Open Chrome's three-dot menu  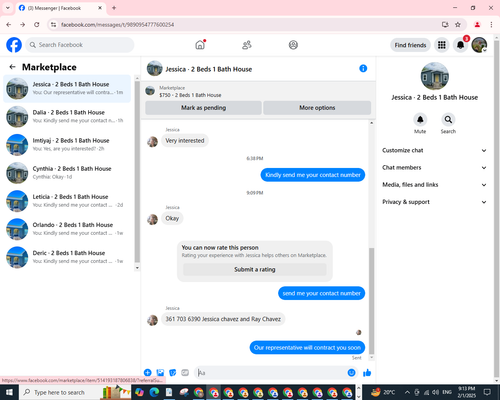(491, 25)
